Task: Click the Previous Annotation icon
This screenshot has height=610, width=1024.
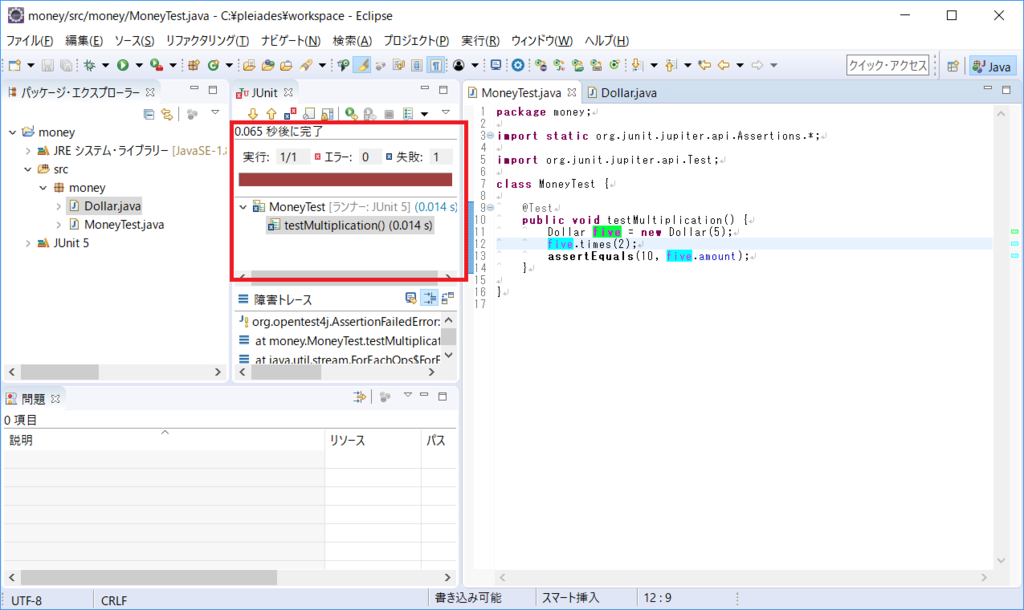Action: (x=671, y=65)
